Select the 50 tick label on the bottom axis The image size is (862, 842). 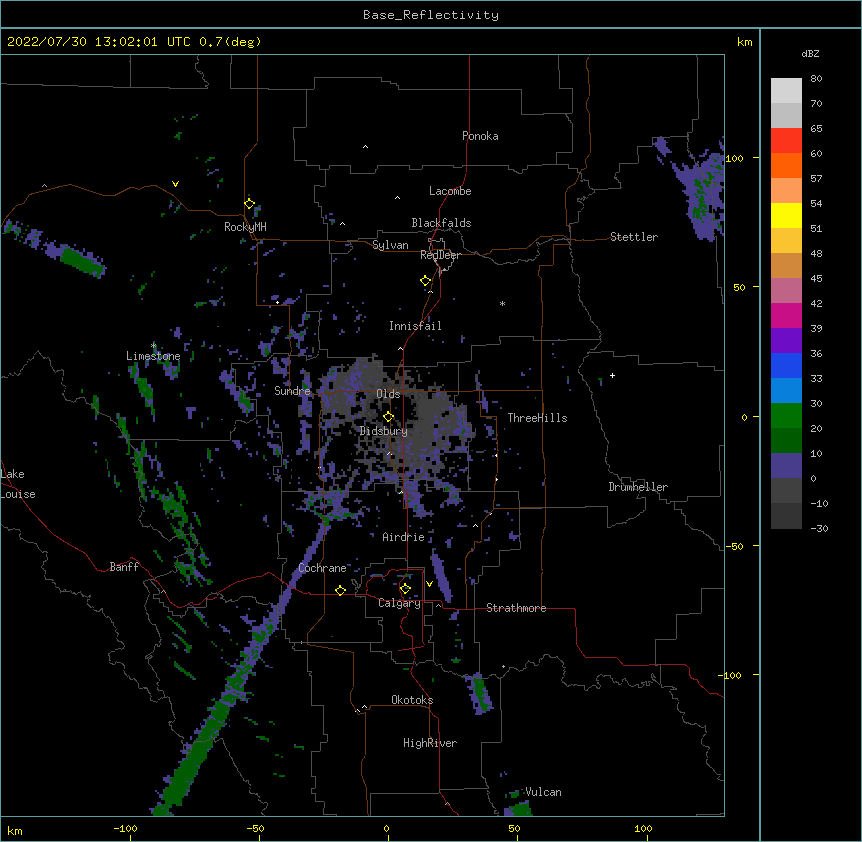click(x=514, y=828)
